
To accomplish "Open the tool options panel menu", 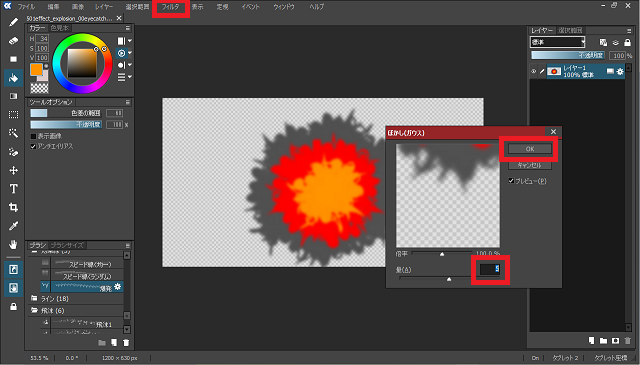I will [128, 102].
